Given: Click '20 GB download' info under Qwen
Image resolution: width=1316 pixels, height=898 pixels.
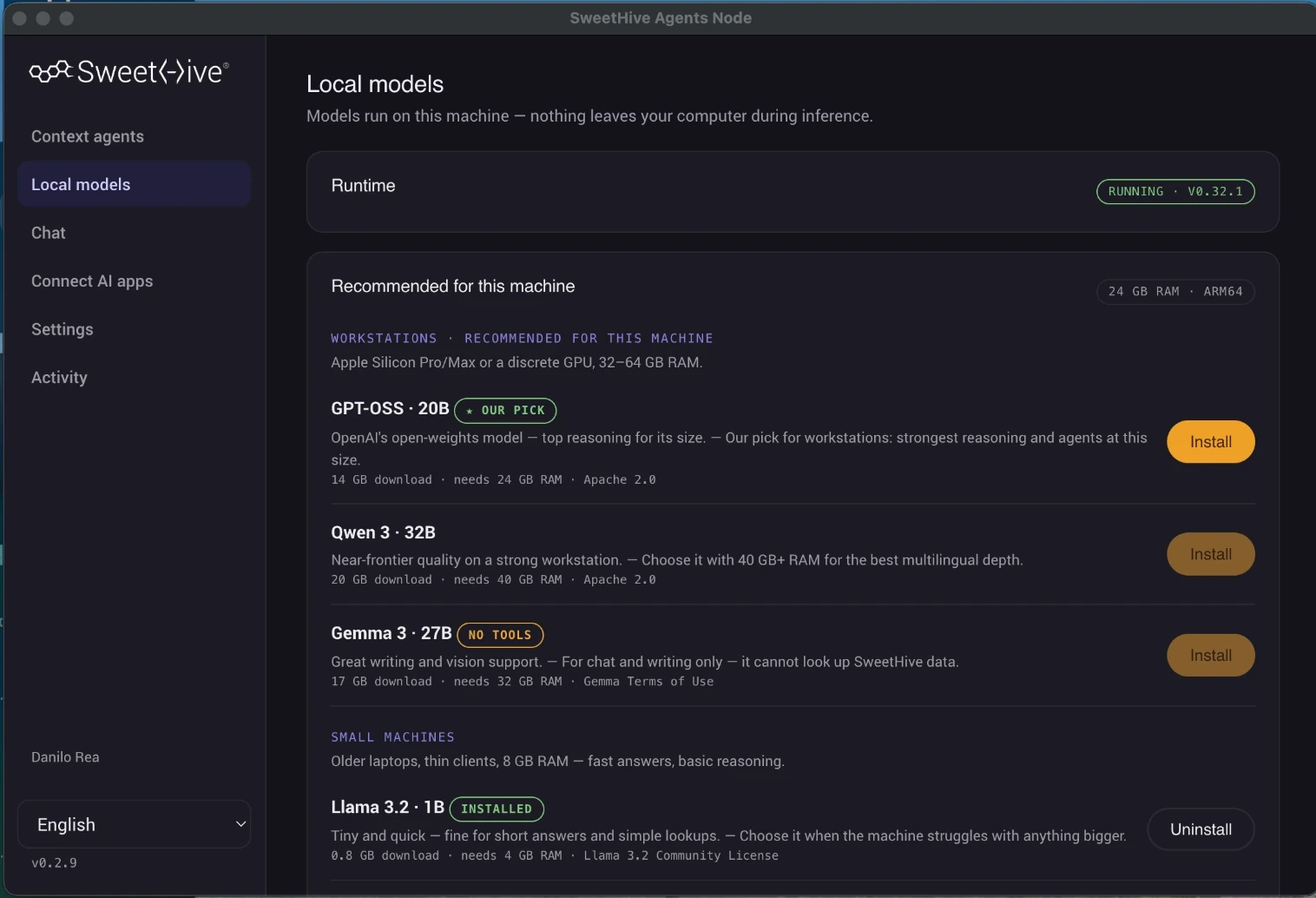Looking at the screenshot, I should [x=381, y=579].
